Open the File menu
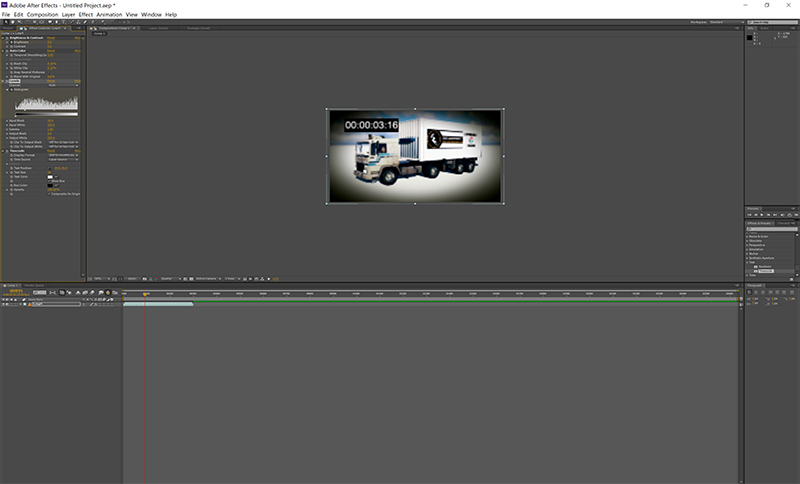The width and height of the screenshot is (800, 484). (x=6, y=14)
